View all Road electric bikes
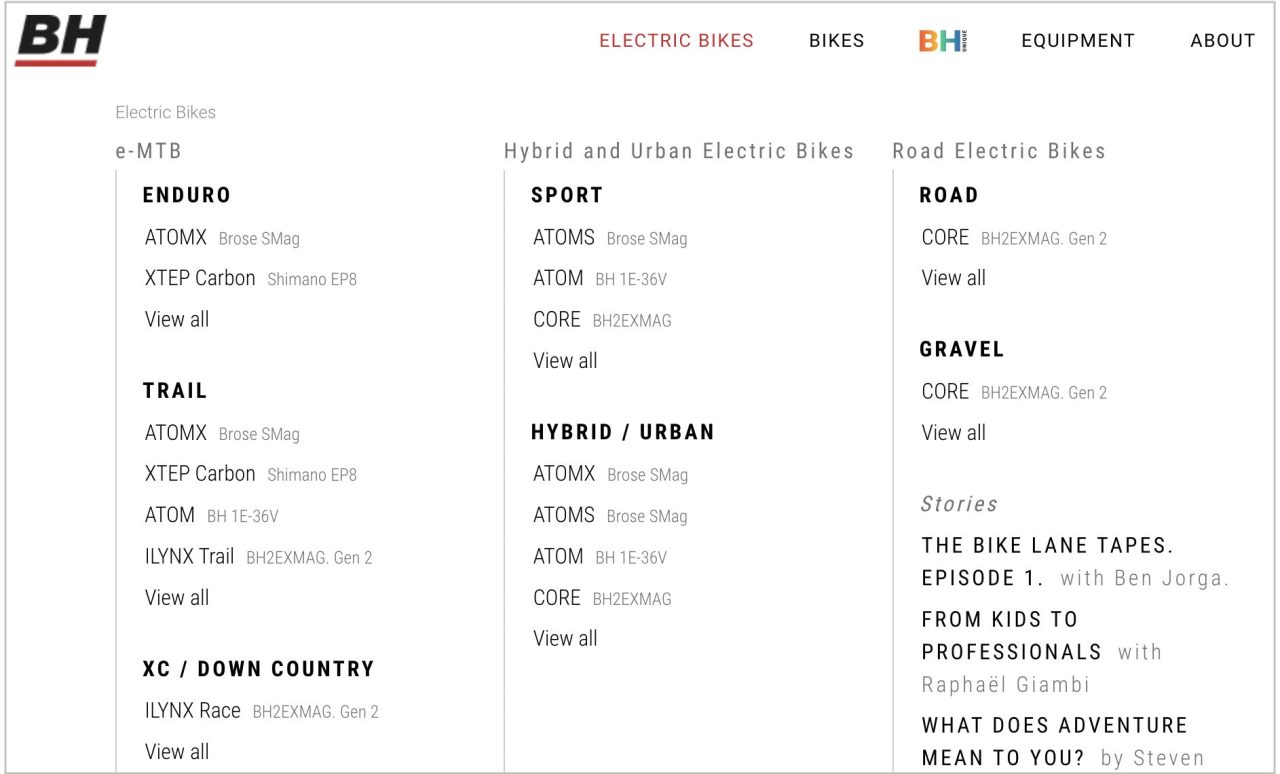This screenshot has height=774, width=1280. [953, 278]
